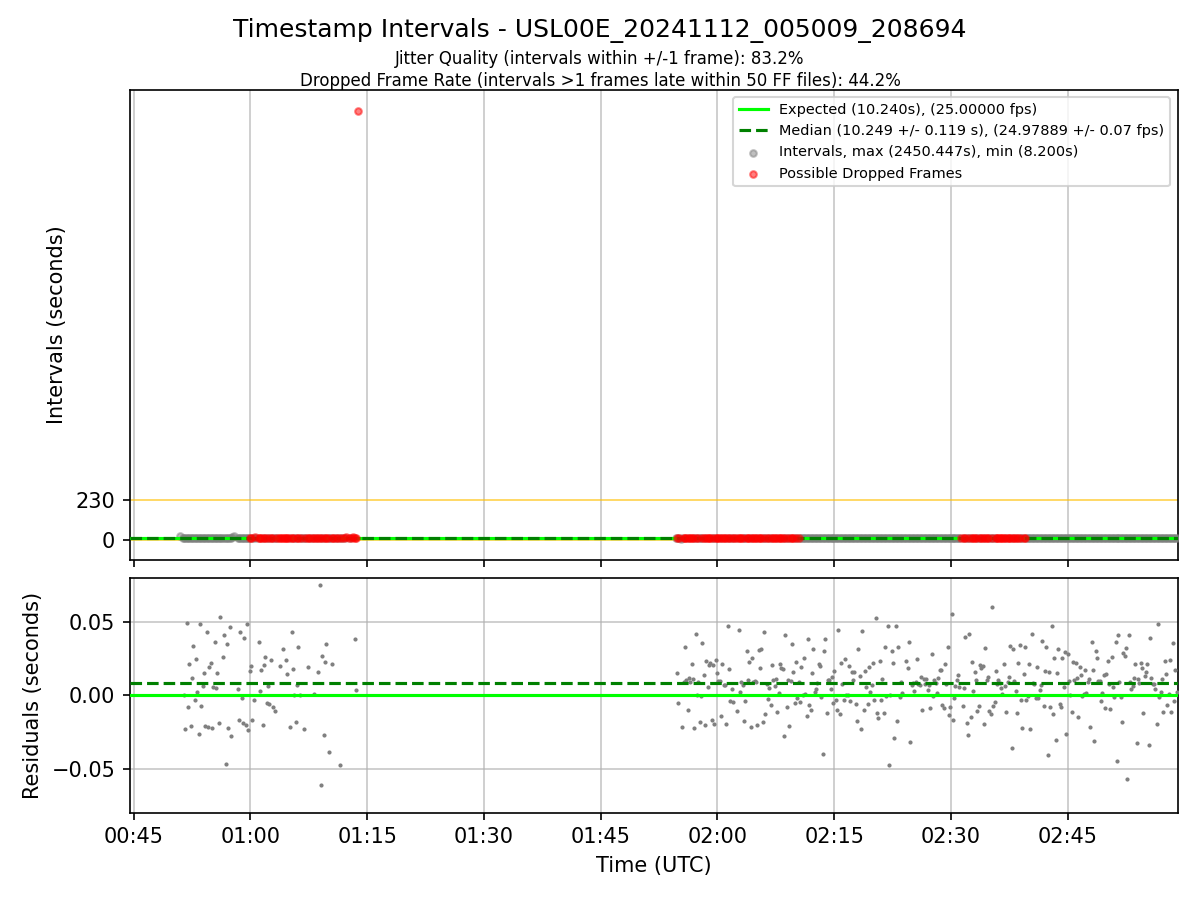Viewport: 1200px width, 900px height.
Task: Click the solid green Expected line sample in legend
Action: (754, 109)
